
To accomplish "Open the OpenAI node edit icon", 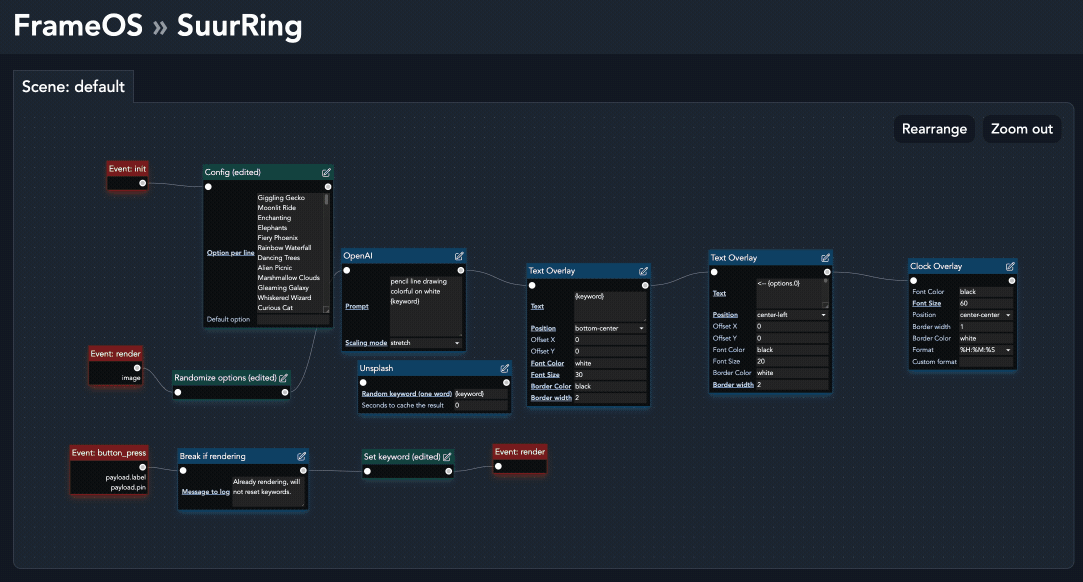I will 459,256.
